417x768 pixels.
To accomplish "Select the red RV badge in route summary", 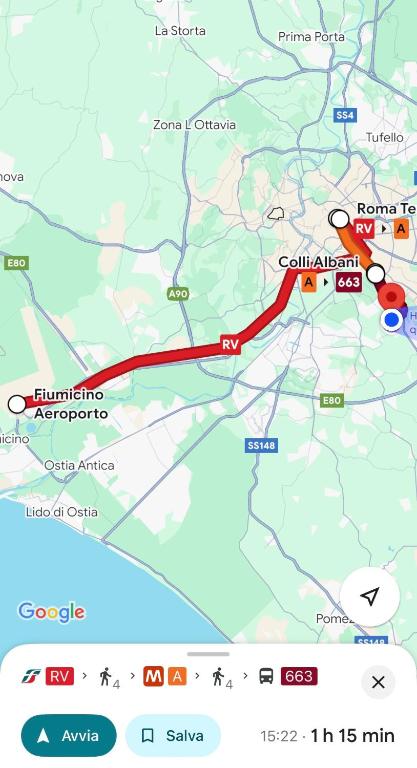I will point(60,676).
